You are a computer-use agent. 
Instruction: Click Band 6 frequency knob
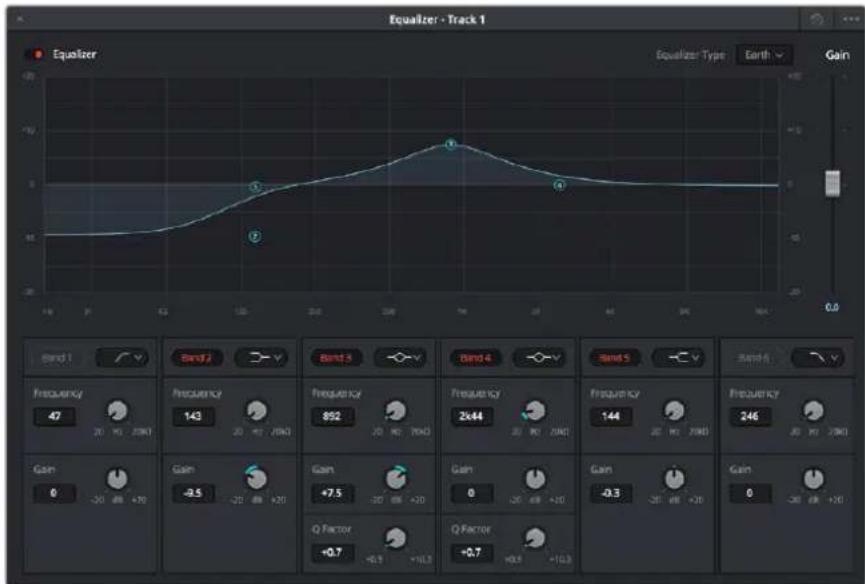(813, 411)
